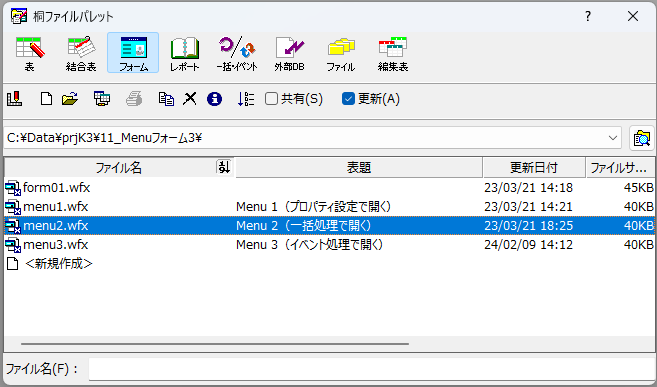The height and width of the screenshot is (387, 657).
Task: Select the 結合表 file type icon
Action: 81,53
